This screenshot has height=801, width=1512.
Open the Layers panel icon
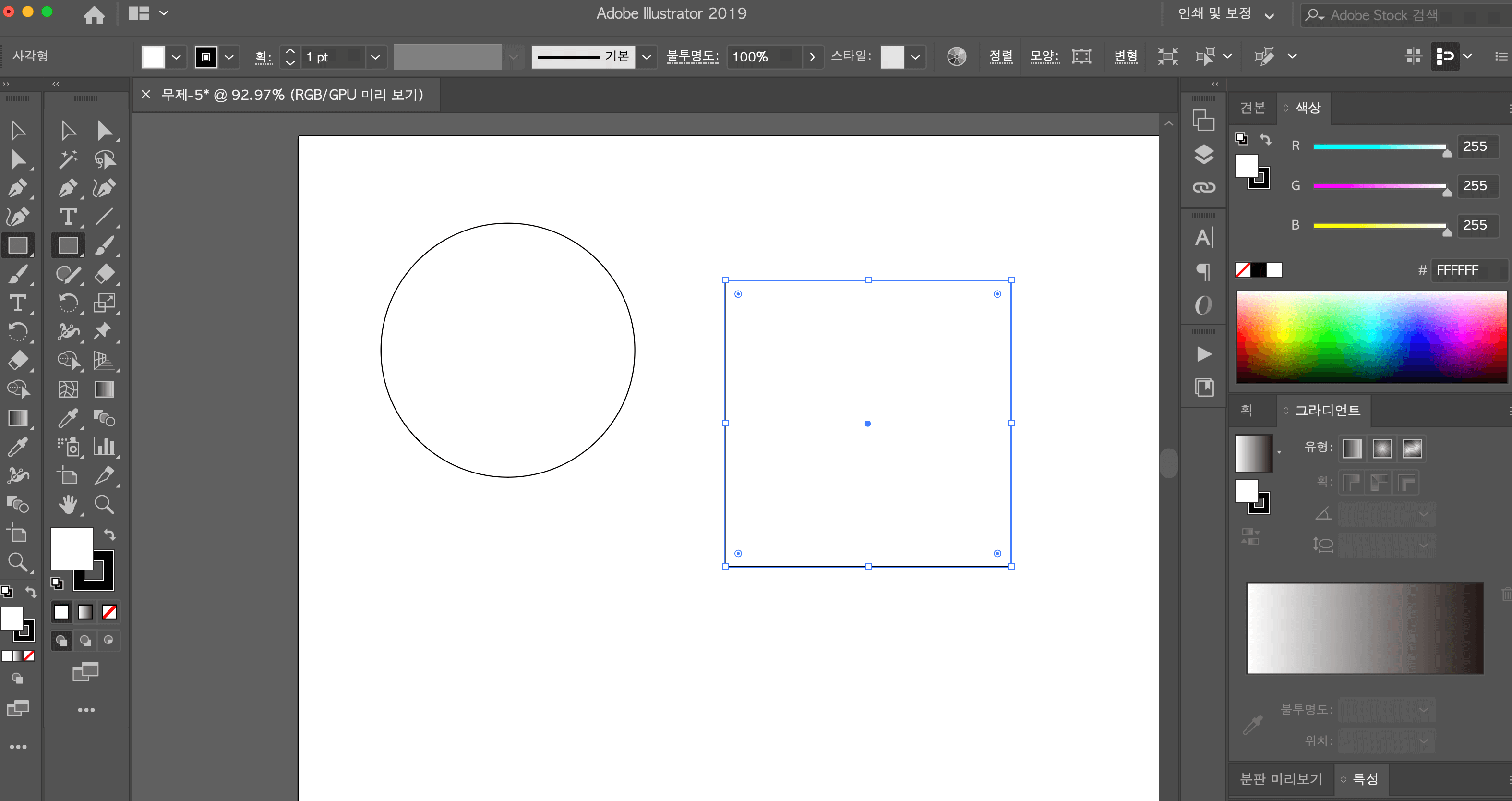[1203, 155]
